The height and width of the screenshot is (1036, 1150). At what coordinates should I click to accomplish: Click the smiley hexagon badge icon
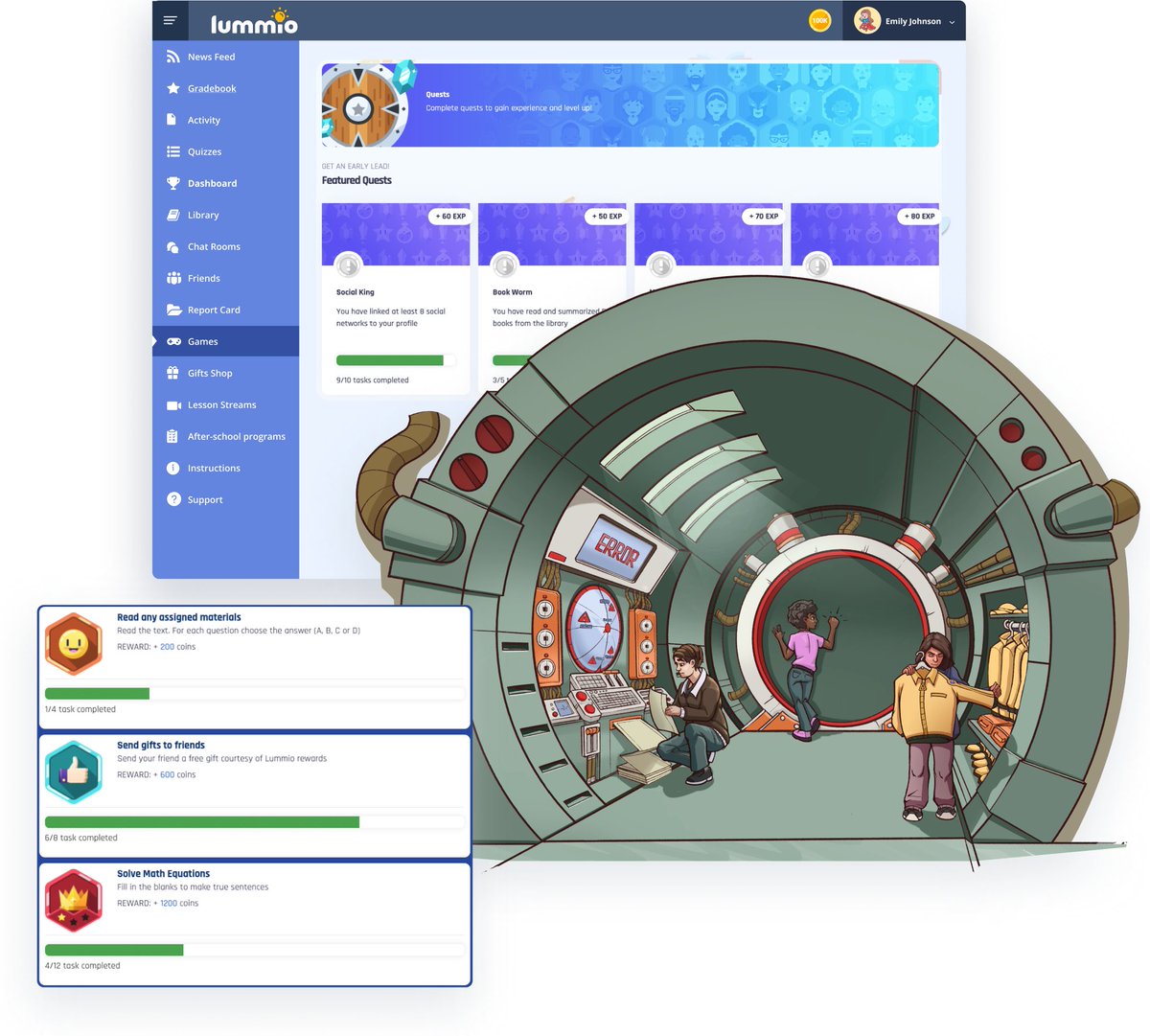tap(73, 645)
